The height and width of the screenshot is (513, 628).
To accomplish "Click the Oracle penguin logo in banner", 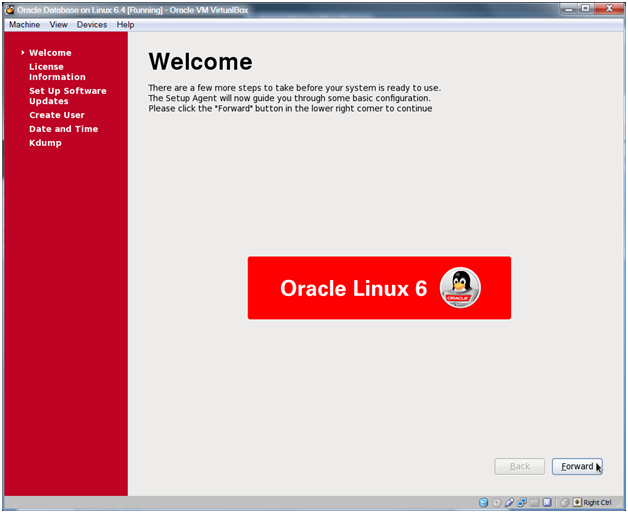I will coord(460,288).
